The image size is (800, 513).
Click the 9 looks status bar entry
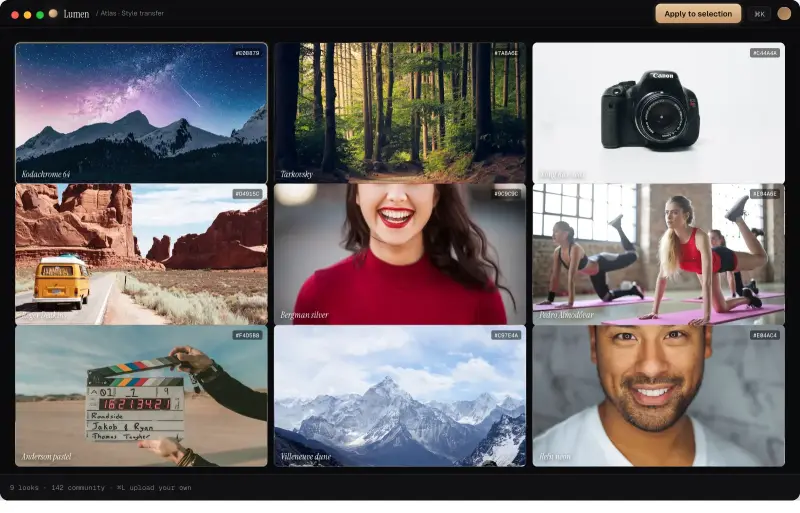tap(24, 487)
